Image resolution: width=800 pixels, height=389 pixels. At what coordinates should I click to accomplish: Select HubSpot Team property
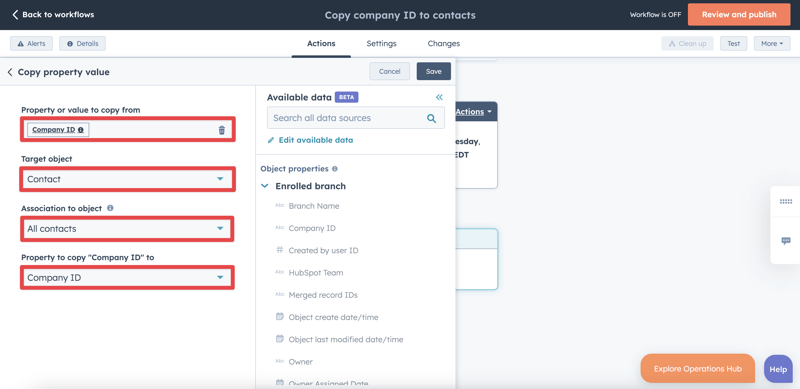click(316, 273)
